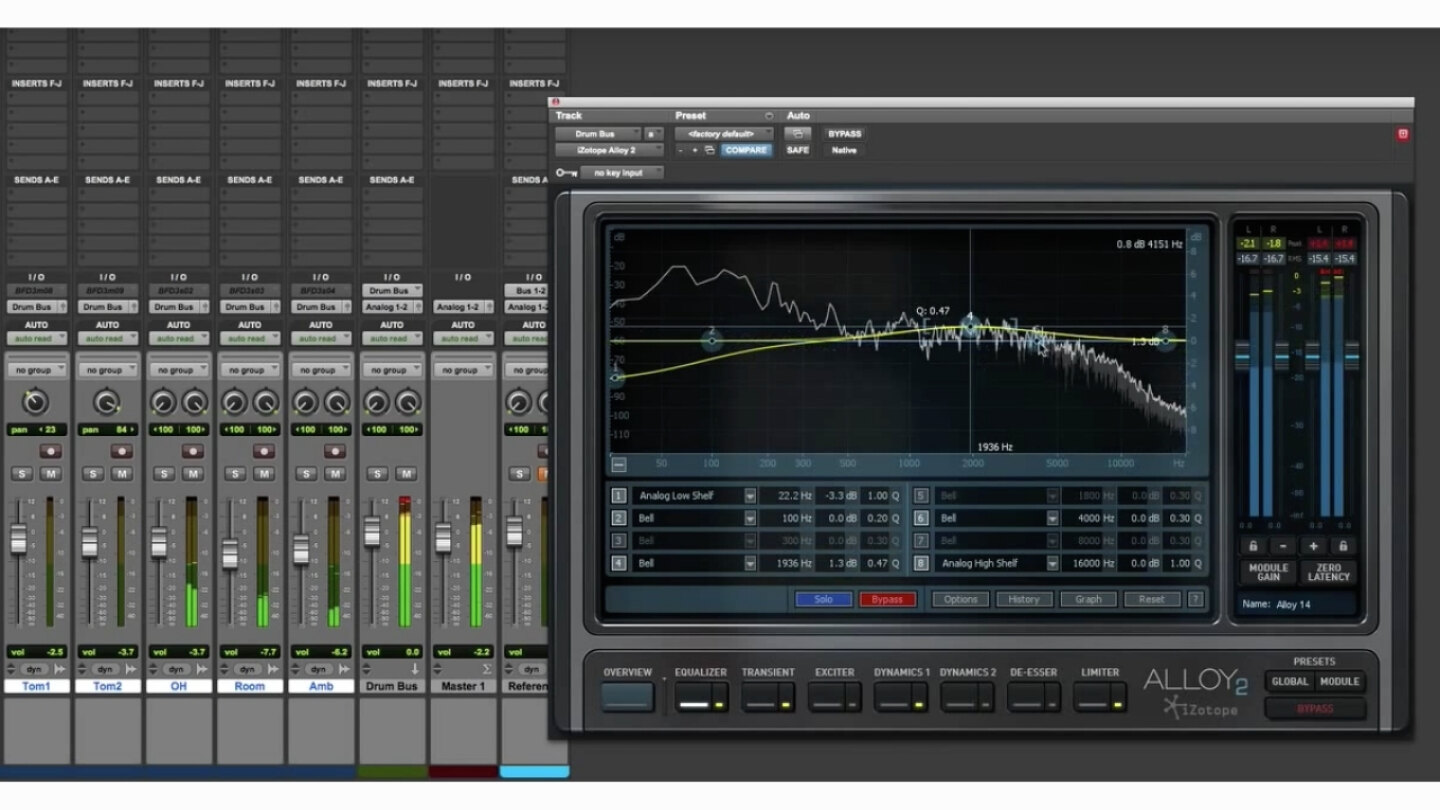Click the minus button under meters
The width and height of the screenshot is (1440, 810).
tap(1283, 546)
